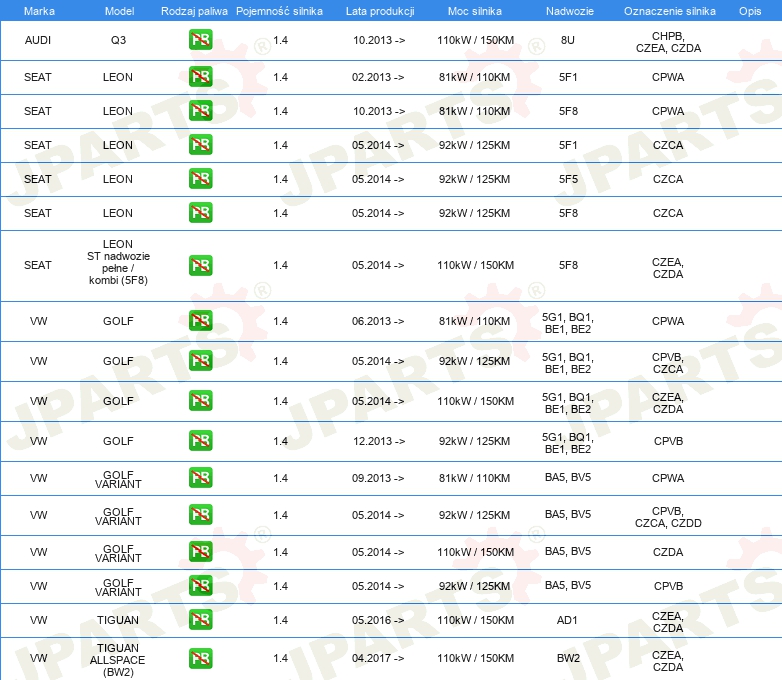Viewport: 782px width, 680px height.
Task: Click the Model column header
Action: coord(119,11)
